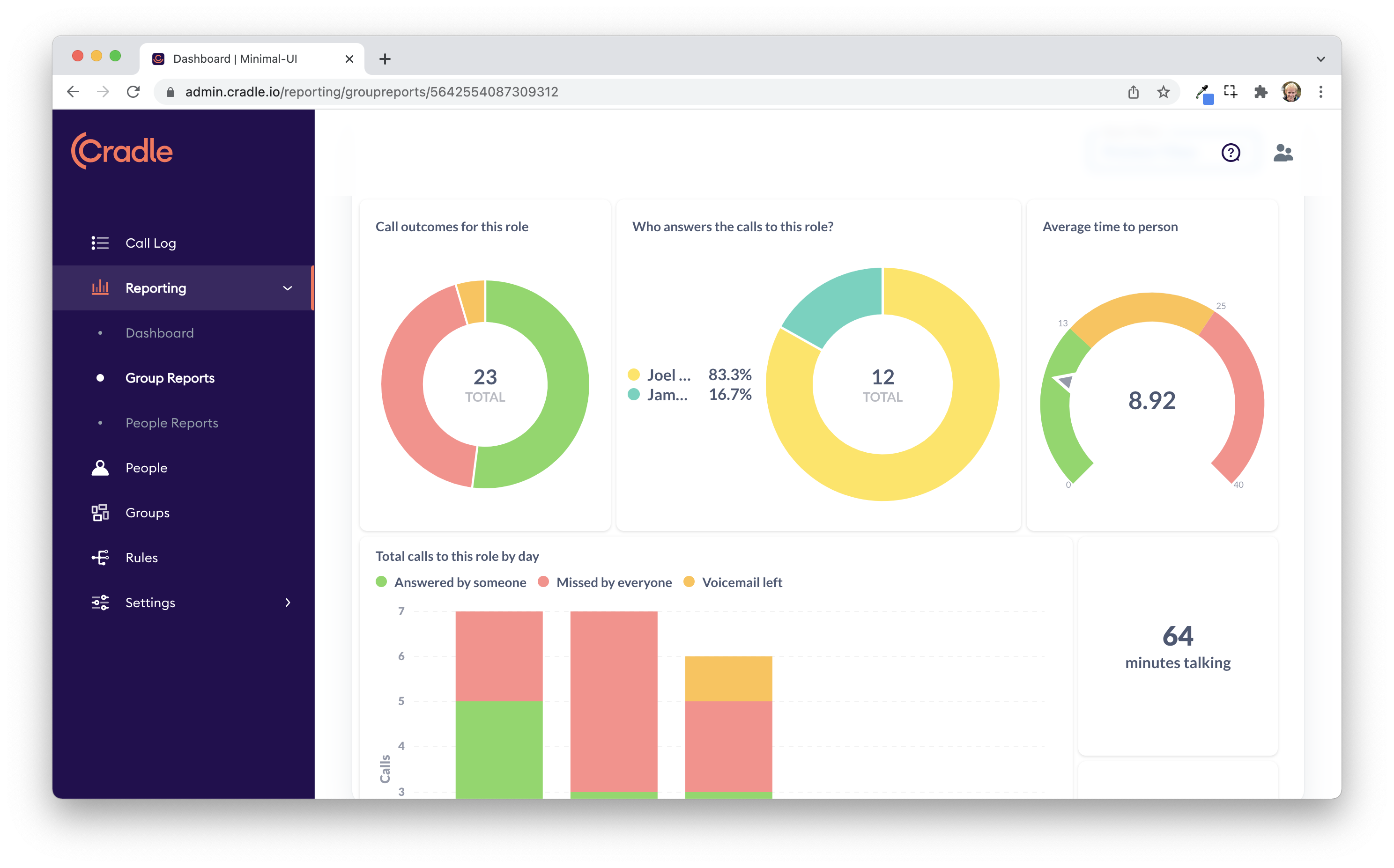Go to the Dashboard submenu item
This screenshot has width=1394, height=868.
point(159,333)
